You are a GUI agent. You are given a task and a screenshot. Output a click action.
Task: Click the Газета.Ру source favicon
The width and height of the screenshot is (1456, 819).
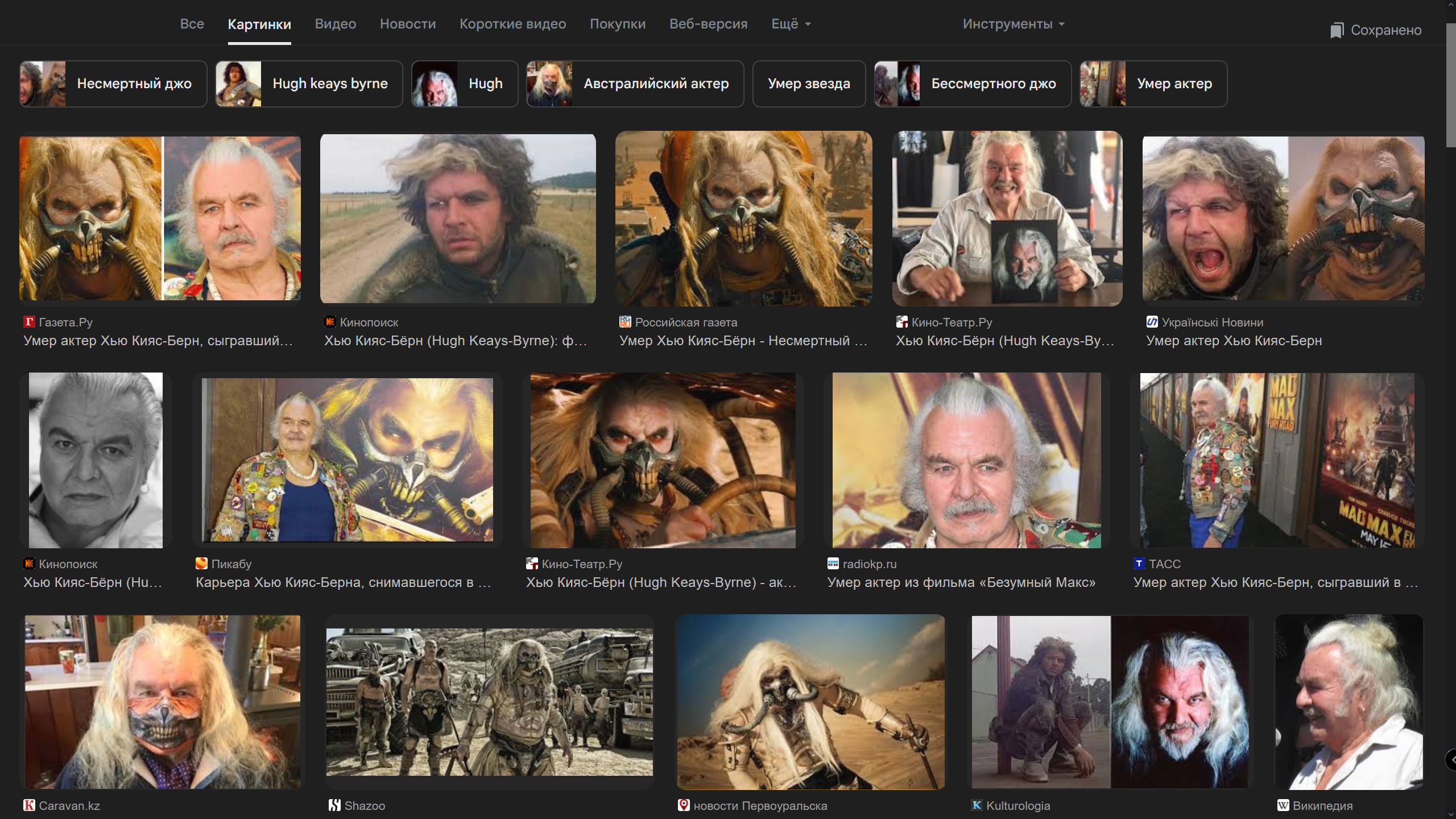pos(29,322)
